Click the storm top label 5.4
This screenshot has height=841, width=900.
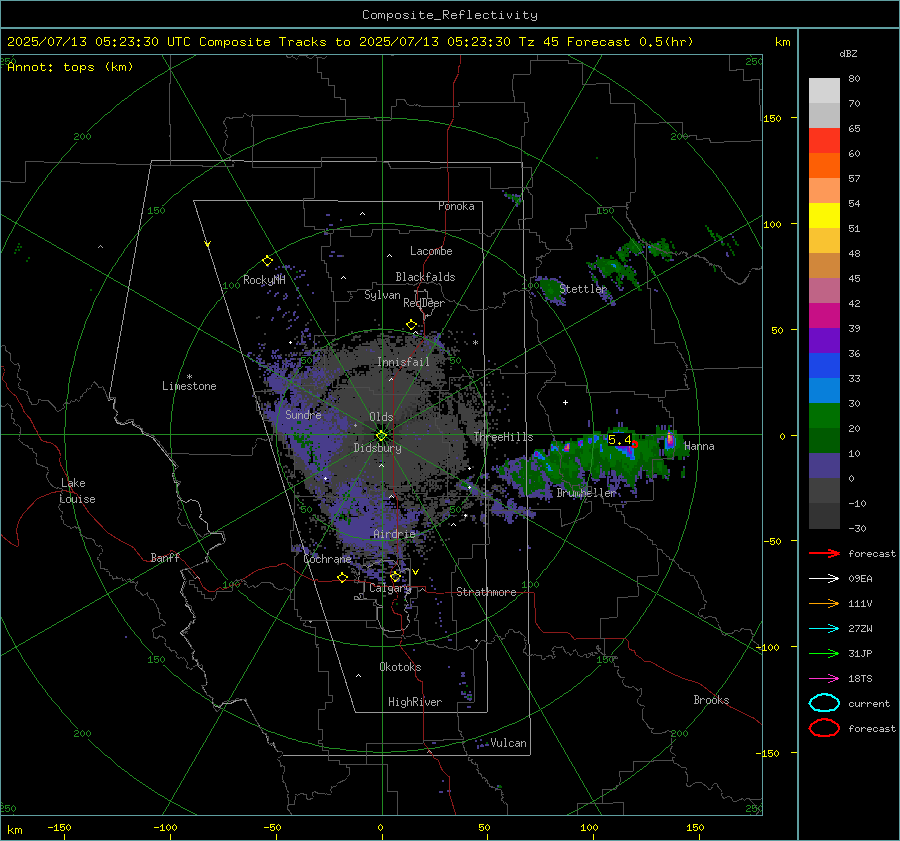[x=619, y=440]
